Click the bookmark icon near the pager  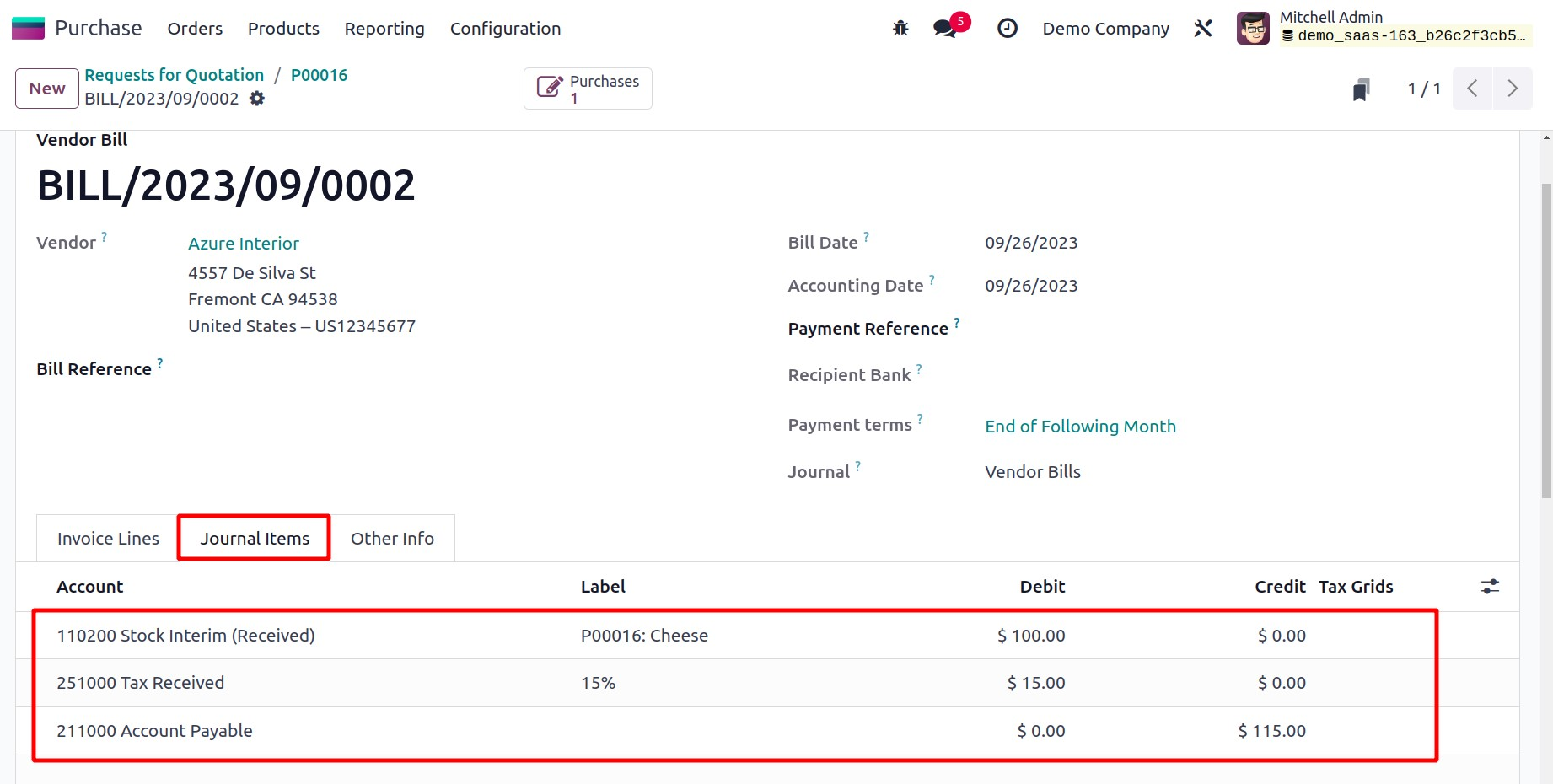coord(1361,89)
